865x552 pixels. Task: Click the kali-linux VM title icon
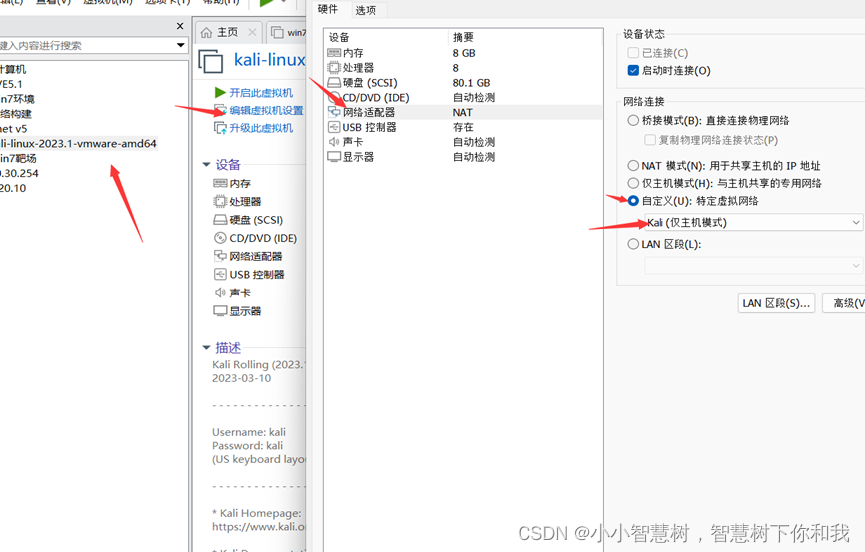[x=211, y=61]
